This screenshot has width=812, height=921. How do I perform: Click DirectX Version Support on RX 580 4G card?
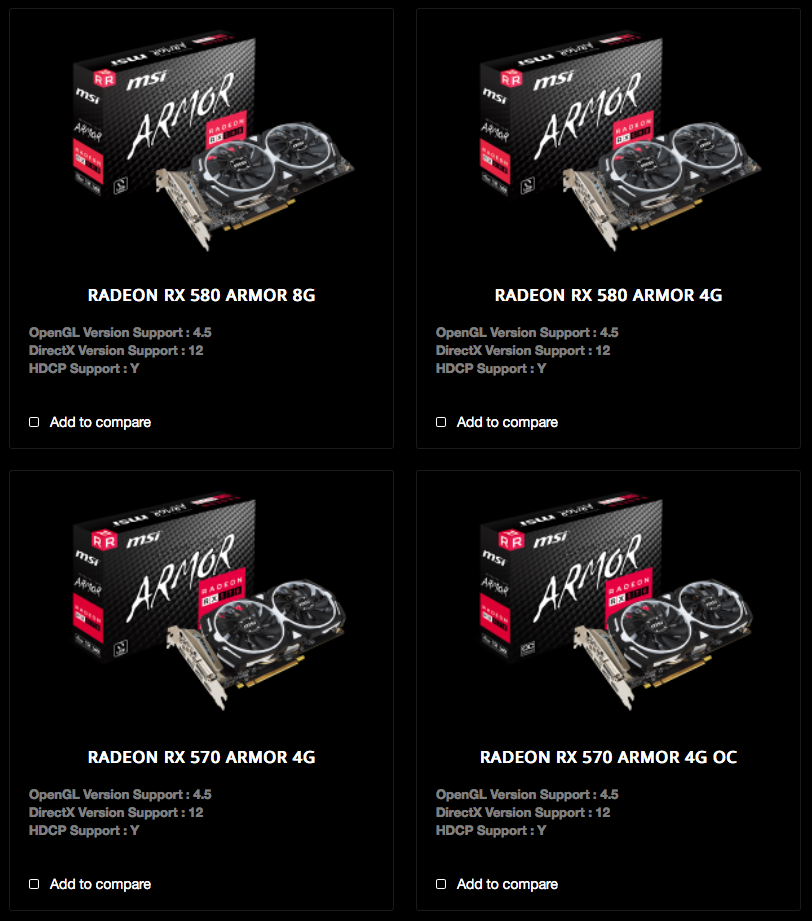[523, 351]
